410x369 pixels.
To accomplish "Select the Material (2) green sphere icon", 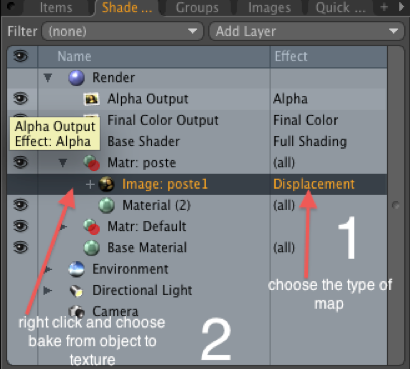I will click(107, 205).
